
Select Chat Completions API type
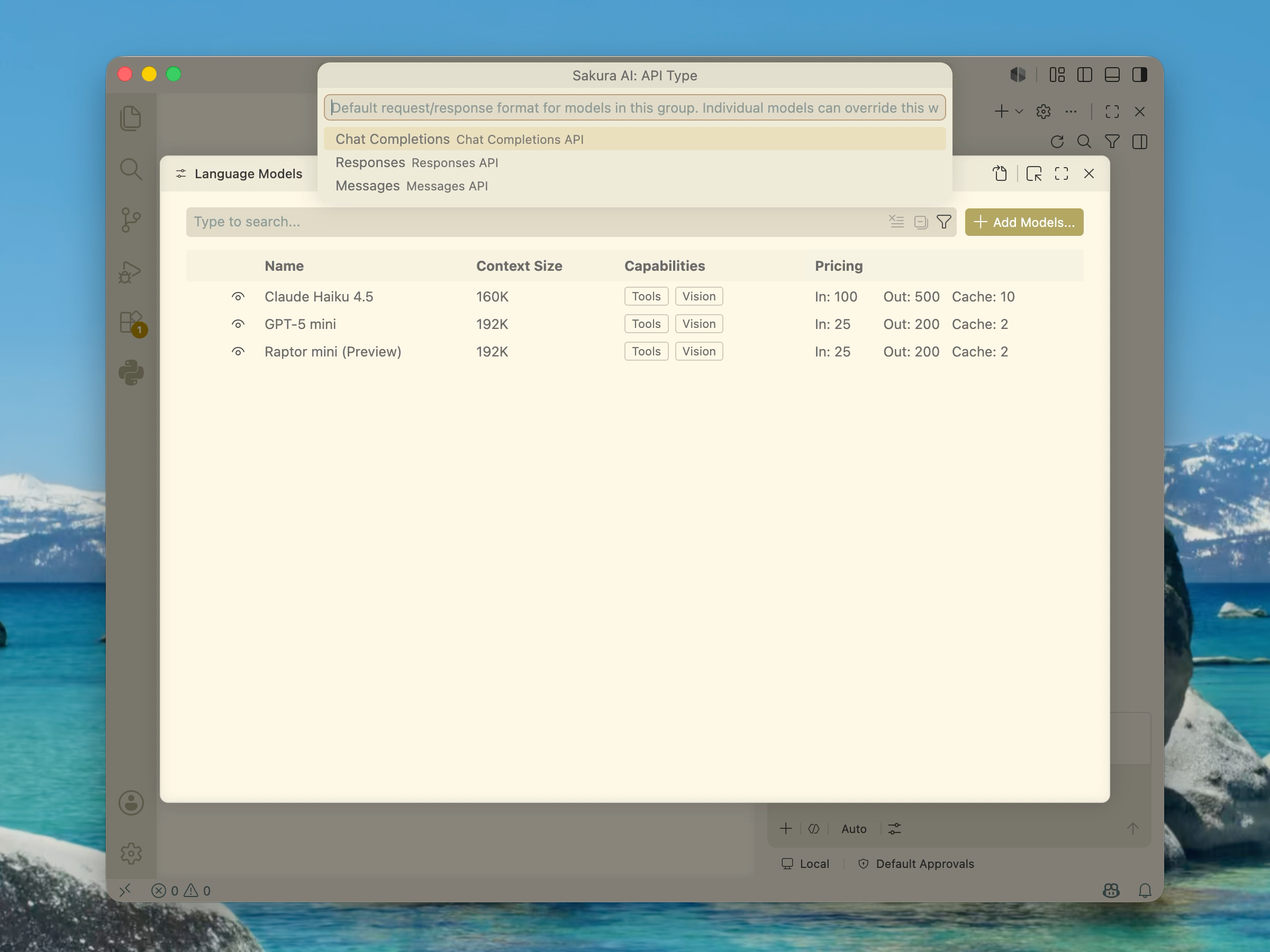(634, 139)
